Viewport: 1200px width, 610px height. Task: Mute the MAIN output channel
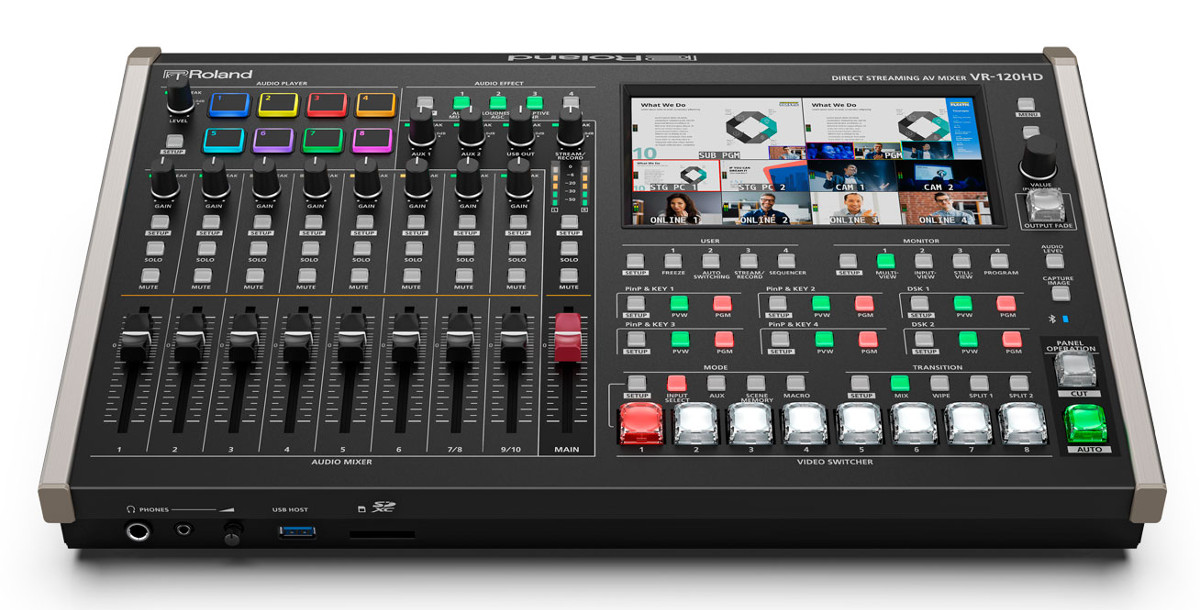point(567,275)
